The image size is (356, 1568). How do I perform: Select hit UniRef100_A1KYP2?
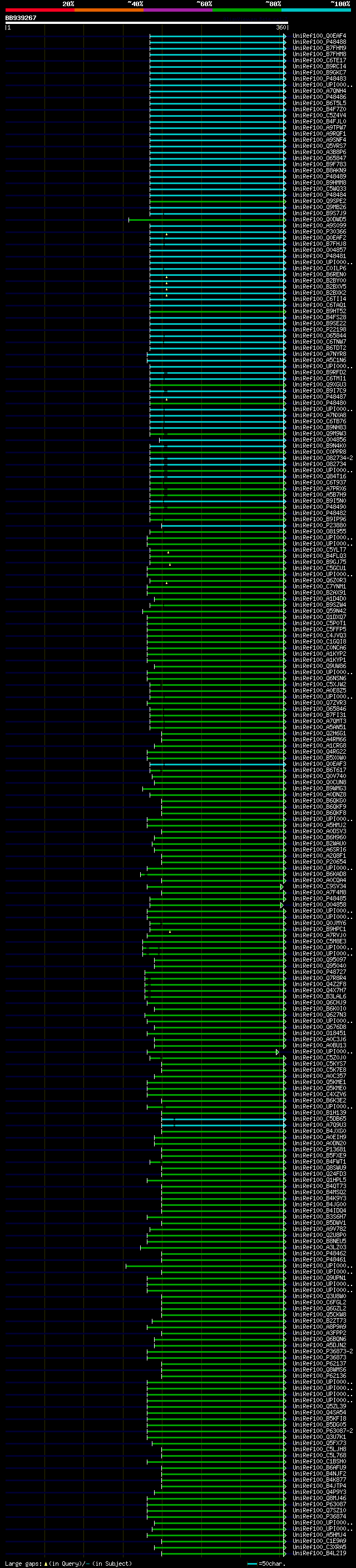pos(319,654)
